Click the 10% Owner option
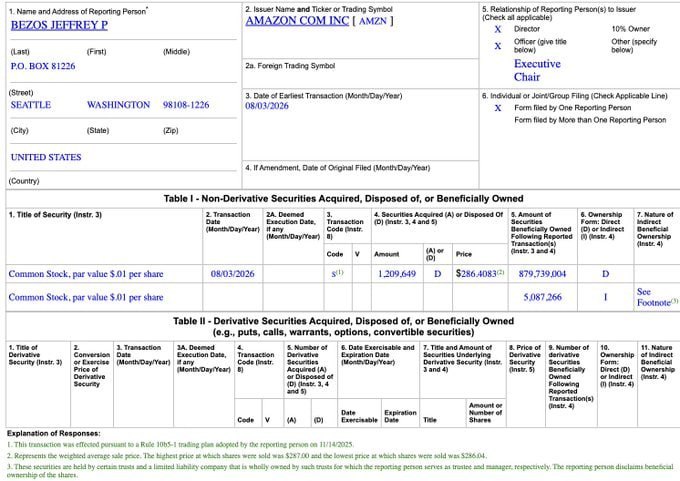 [x=631, y=29]
